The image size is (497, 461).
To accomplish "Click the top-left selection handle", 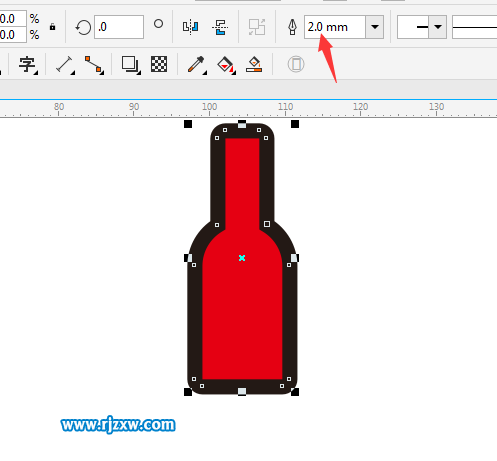I will [188, 124].
